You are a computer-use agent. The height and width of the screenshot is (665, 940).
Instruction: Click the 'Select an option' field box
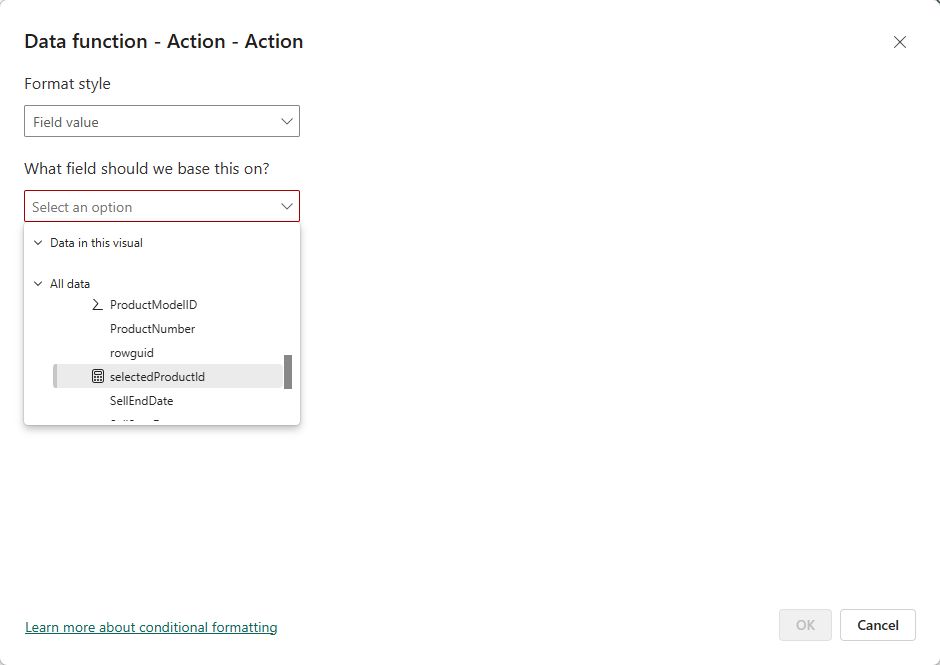(150, 207)
